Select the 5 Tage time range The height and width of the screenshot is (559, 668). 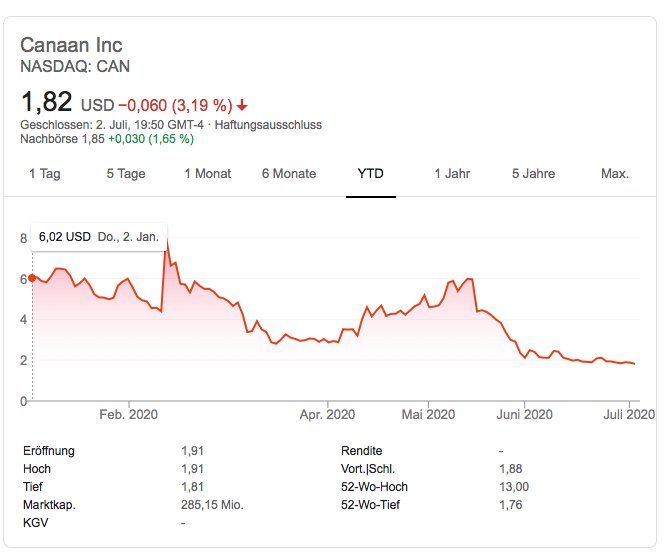126,174
